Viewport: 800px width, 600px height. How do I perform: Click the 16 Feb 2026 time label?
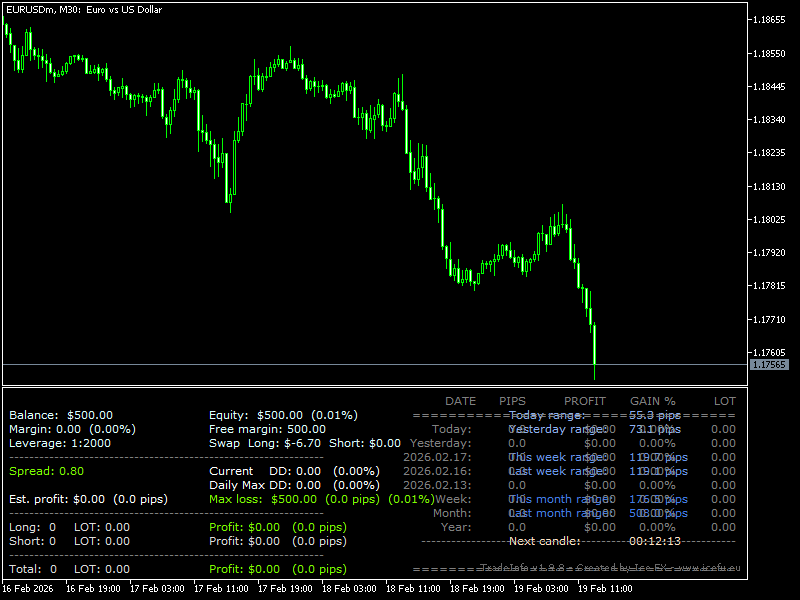coord(28,589)
